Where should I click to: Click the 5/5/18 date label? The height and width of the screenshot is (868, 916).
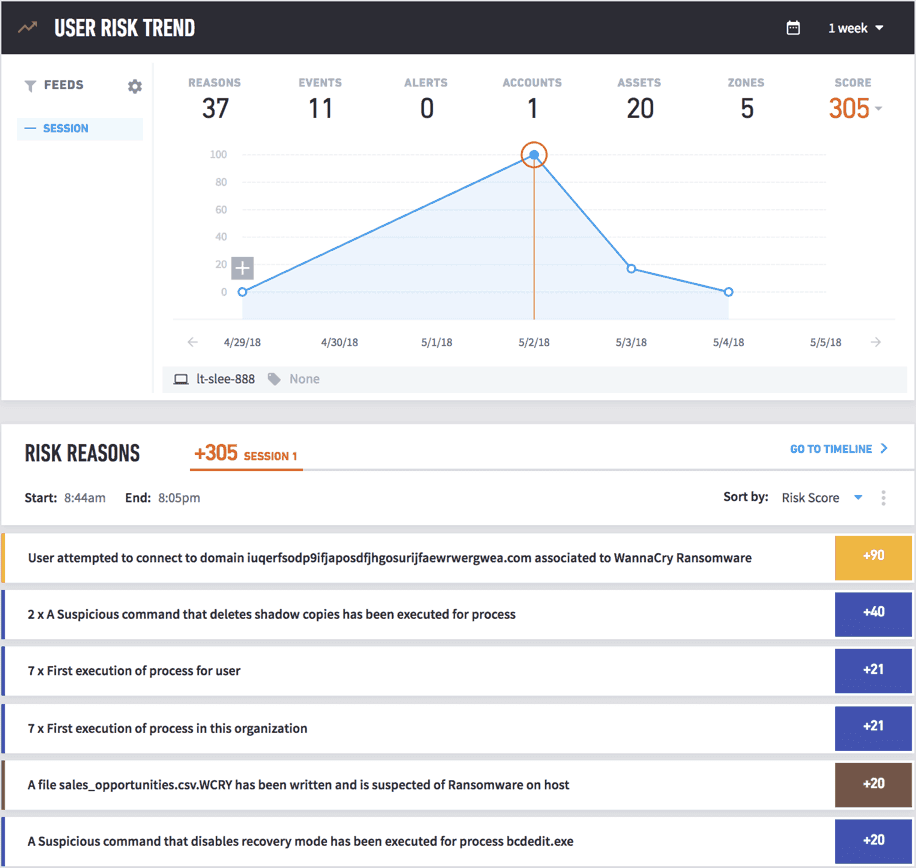[825, 342]
